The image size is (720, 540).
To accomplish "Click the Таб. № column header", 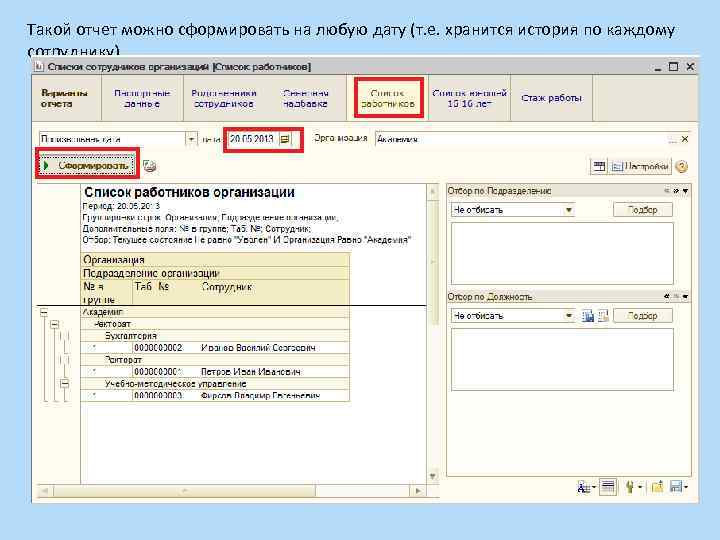I will click(152, 287).
